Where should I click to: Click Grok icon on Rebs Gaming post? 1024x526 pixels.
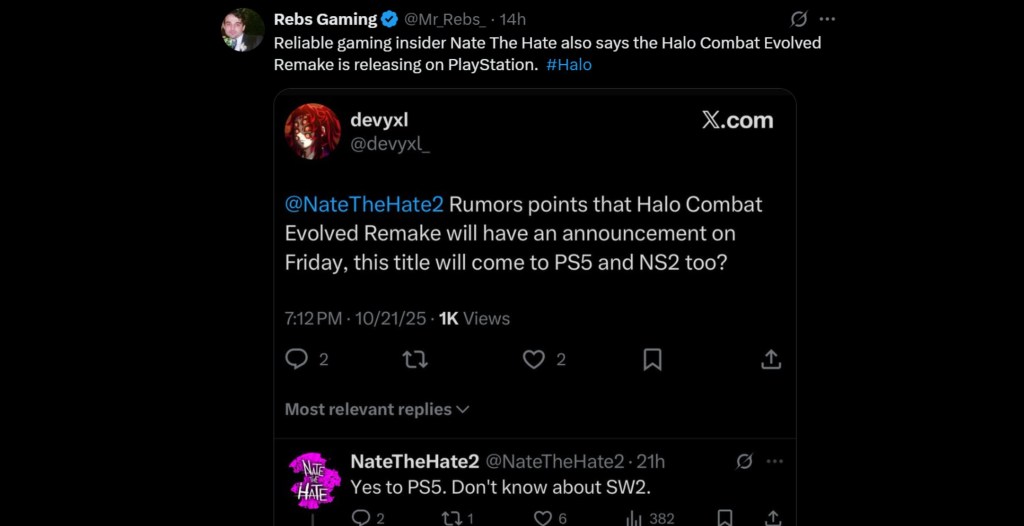point(798,19)
